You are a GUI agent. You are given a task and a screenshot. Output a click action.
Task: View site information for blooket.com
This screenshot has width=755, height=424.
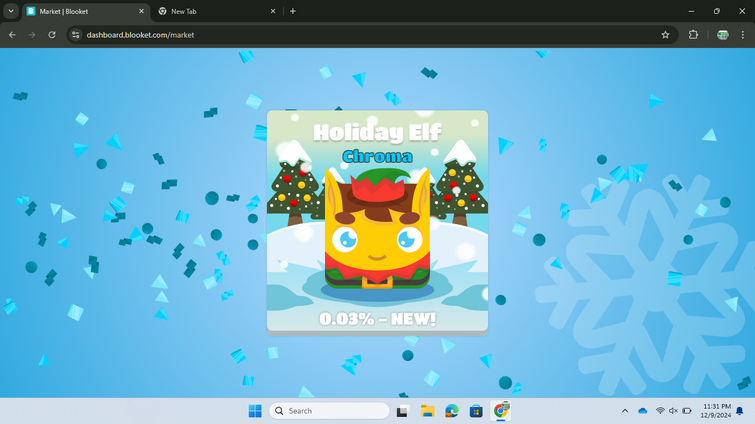pyautogui.click(x=76, y=35)
